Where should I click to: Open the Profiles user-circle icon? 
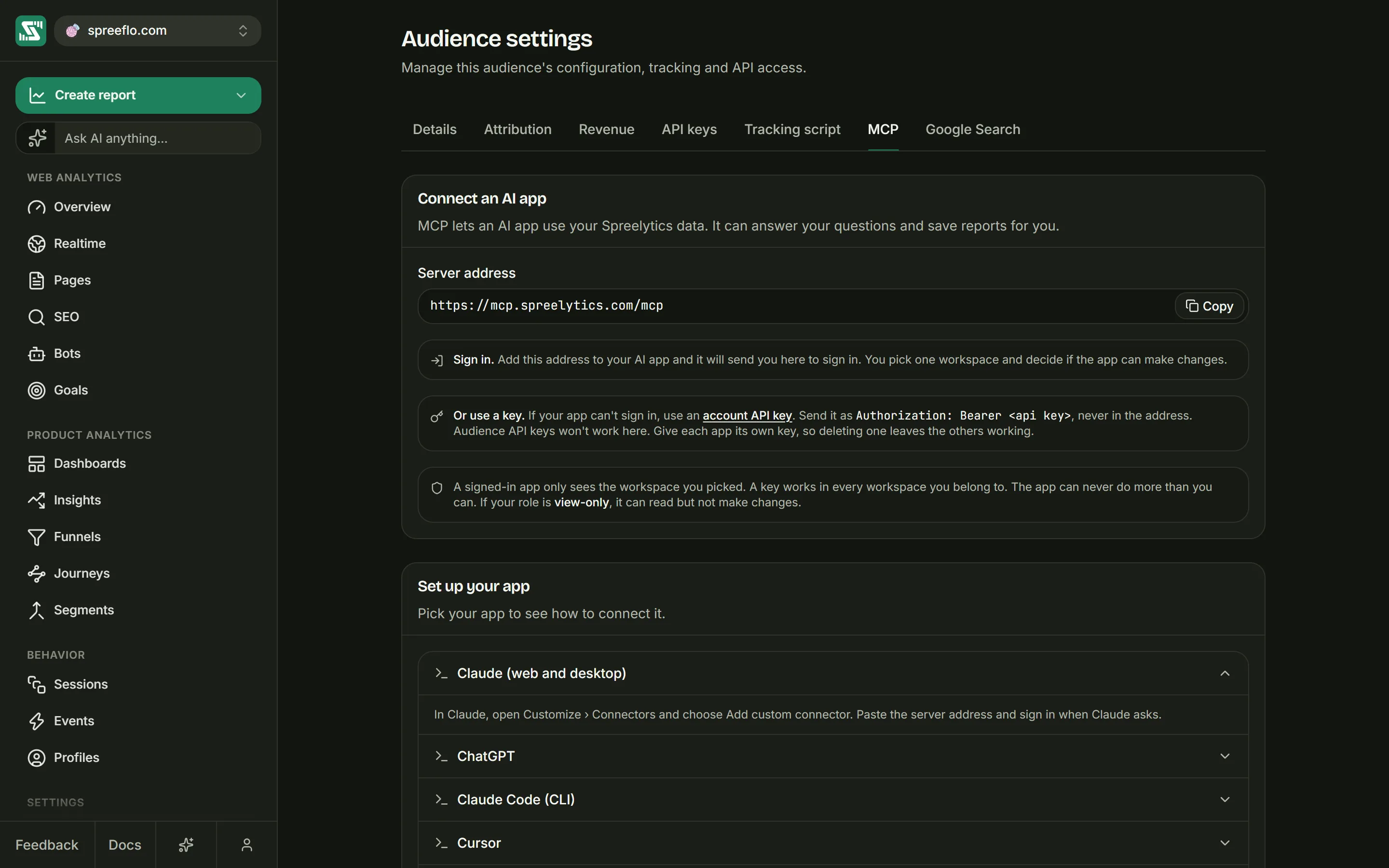click(x=36, y=758)
